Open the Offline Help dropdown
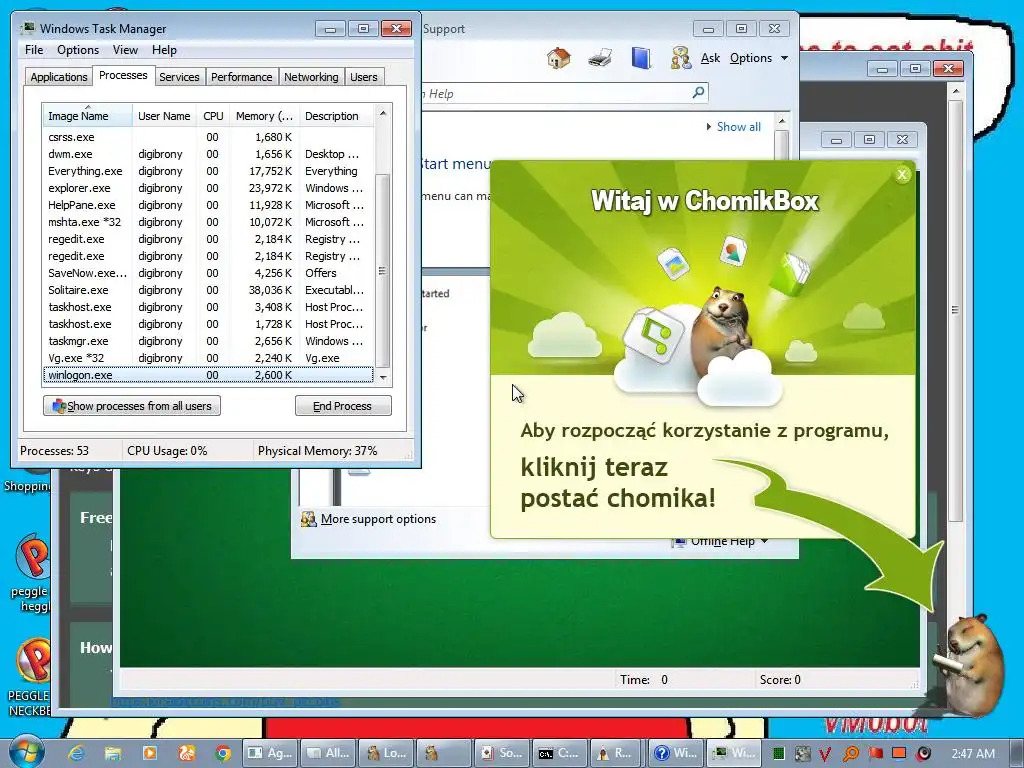1024x768 pixels. [x=721, y=541]
